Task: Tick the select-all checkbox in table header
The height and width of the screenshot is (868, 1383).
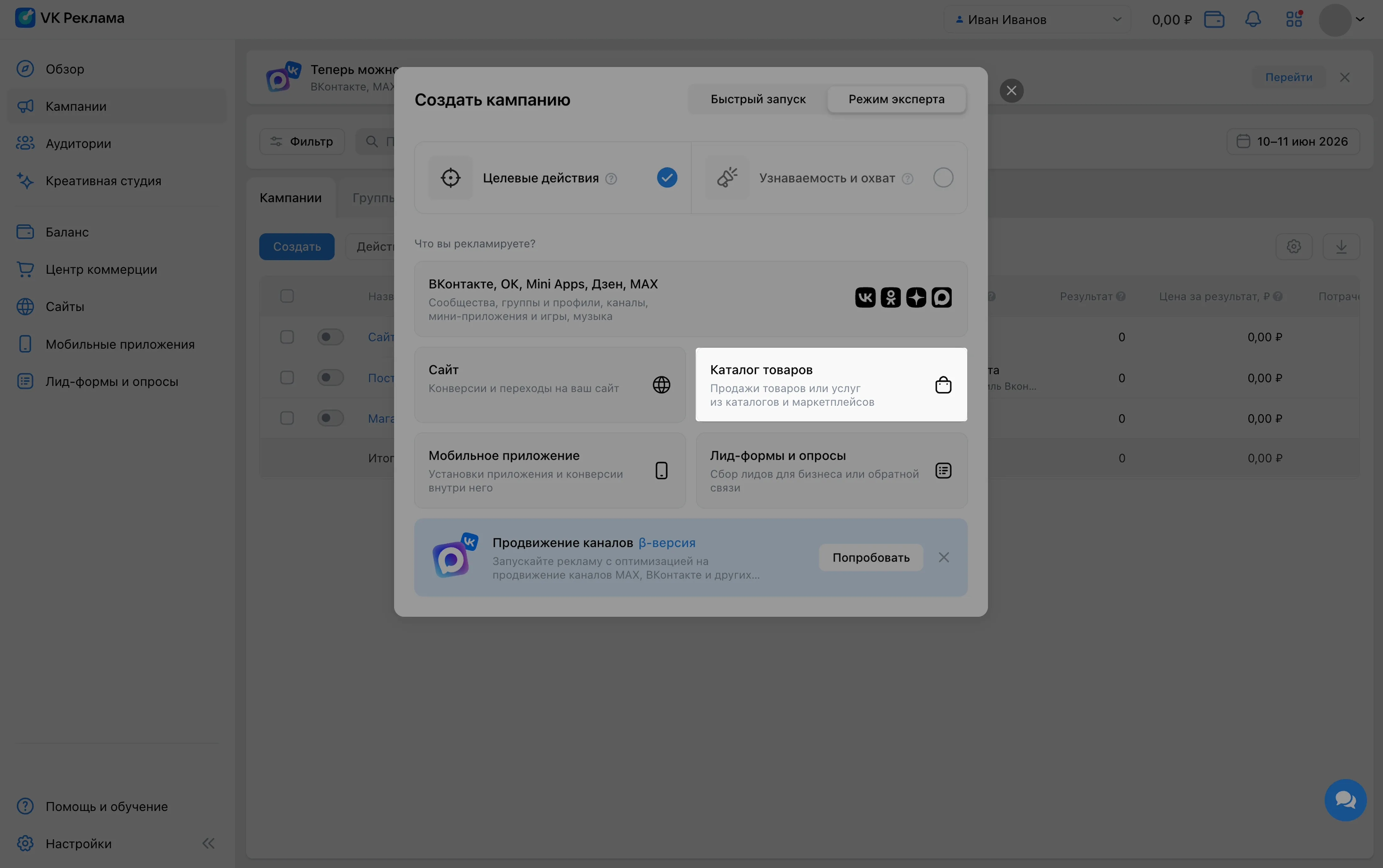Action: tap(287, 296)
